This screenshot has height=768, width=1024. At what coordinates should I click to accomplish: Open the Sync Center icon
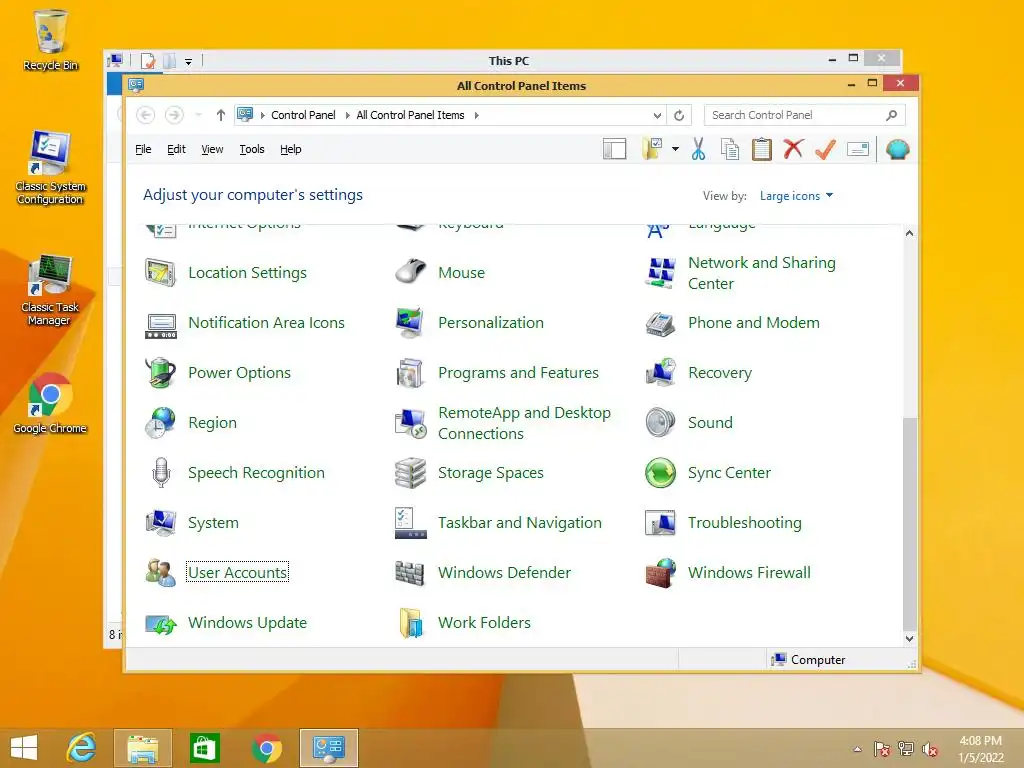[660, 473]
